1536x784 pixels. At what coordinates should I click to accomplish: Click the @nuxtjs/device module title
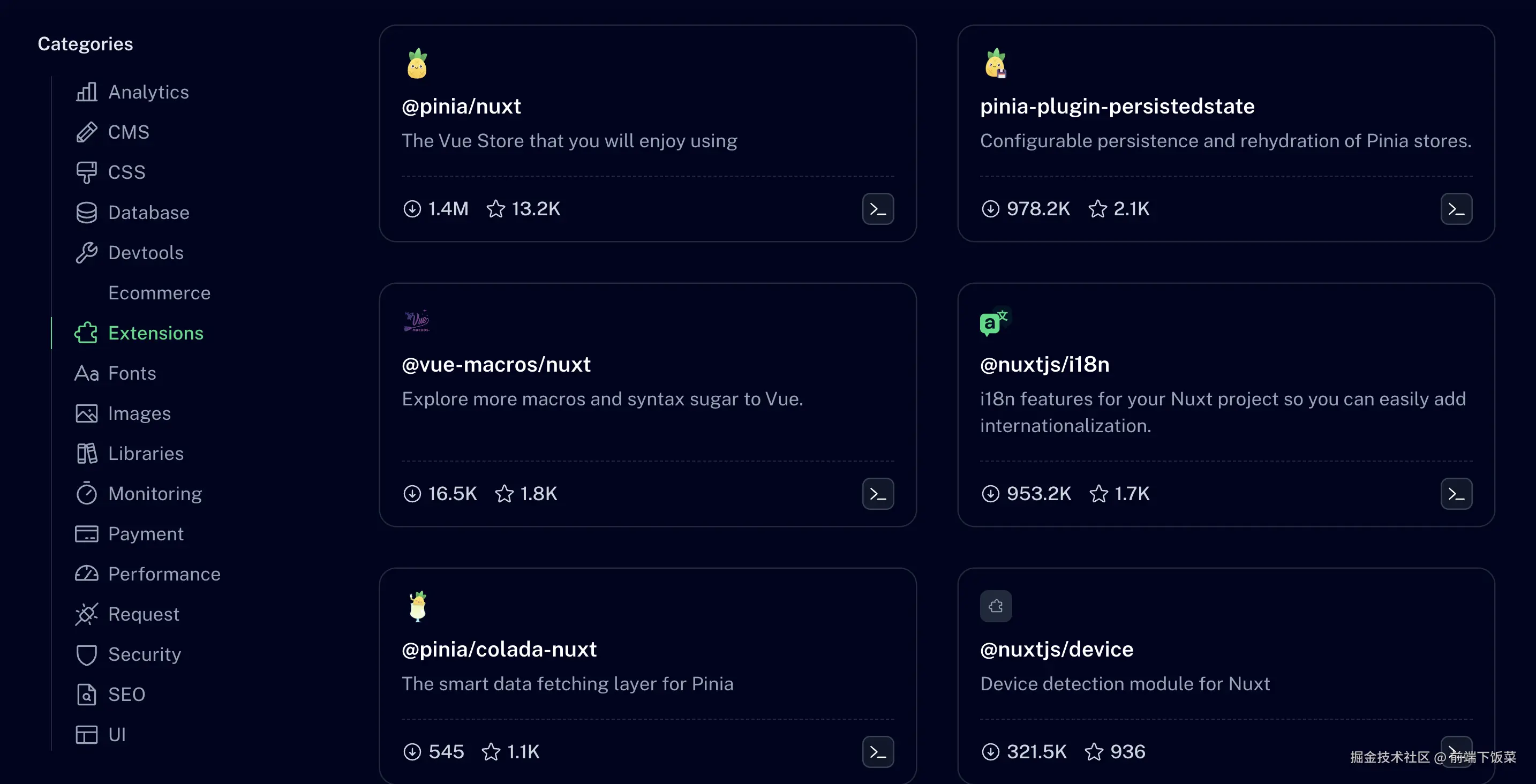pyautogui.click(x=1056, y=649)
